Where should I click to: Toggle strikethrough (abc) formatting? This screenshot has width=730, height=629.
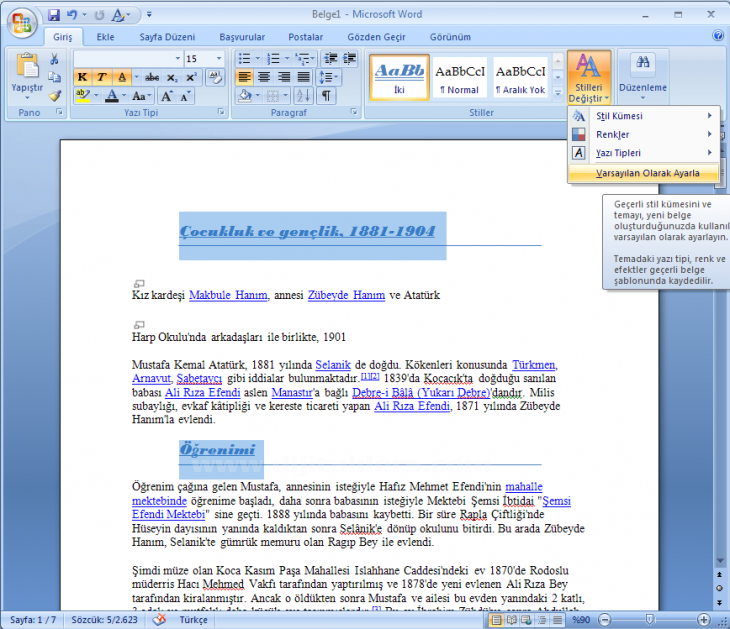(152, 77)
